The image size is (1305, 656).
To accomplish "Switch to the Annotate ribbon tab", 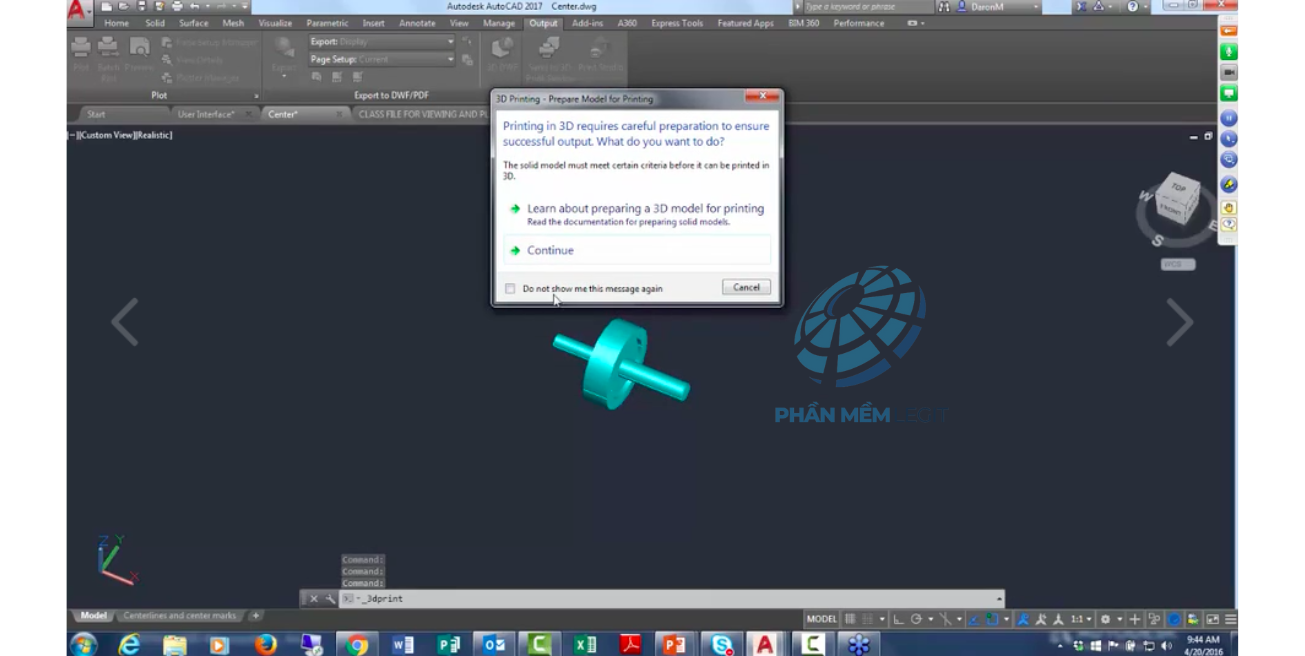I will coord(417,23).
